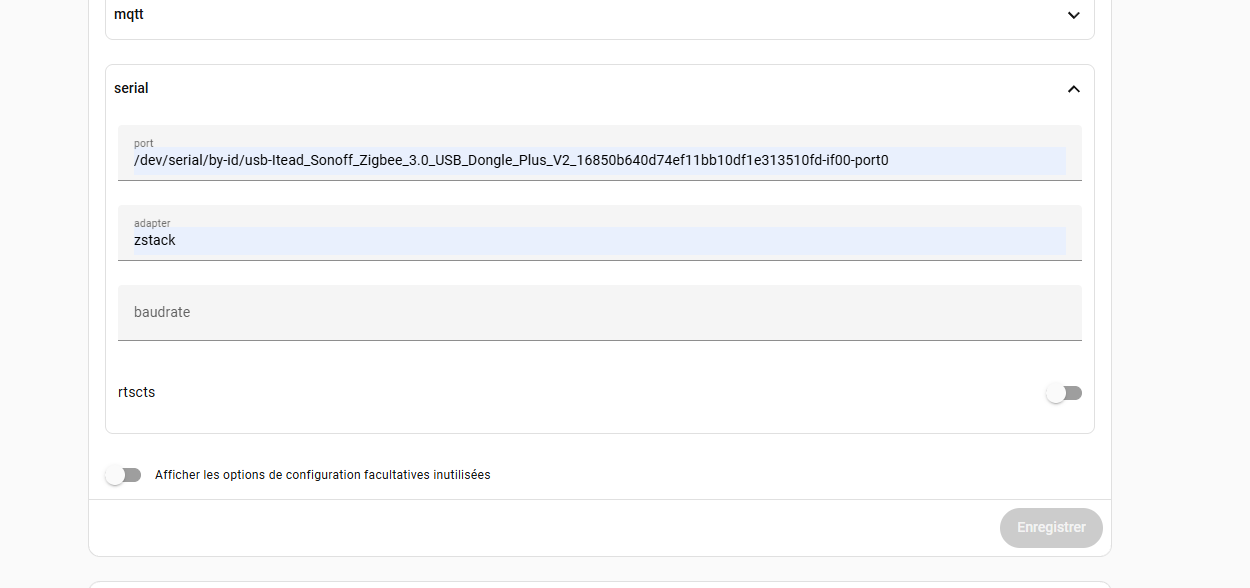The image size is (1250, 588).
Task: Click the 'baudrate' placeholder text
Action: pyautogui.click(x=162, y=312)
